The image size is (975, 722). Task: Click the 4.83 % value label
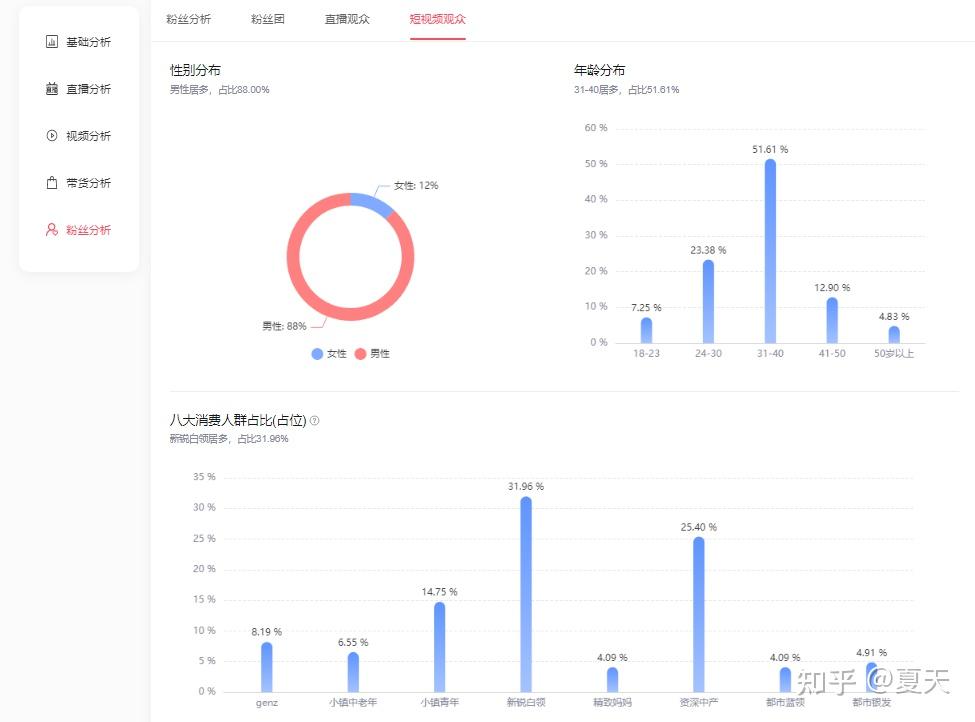894,317
